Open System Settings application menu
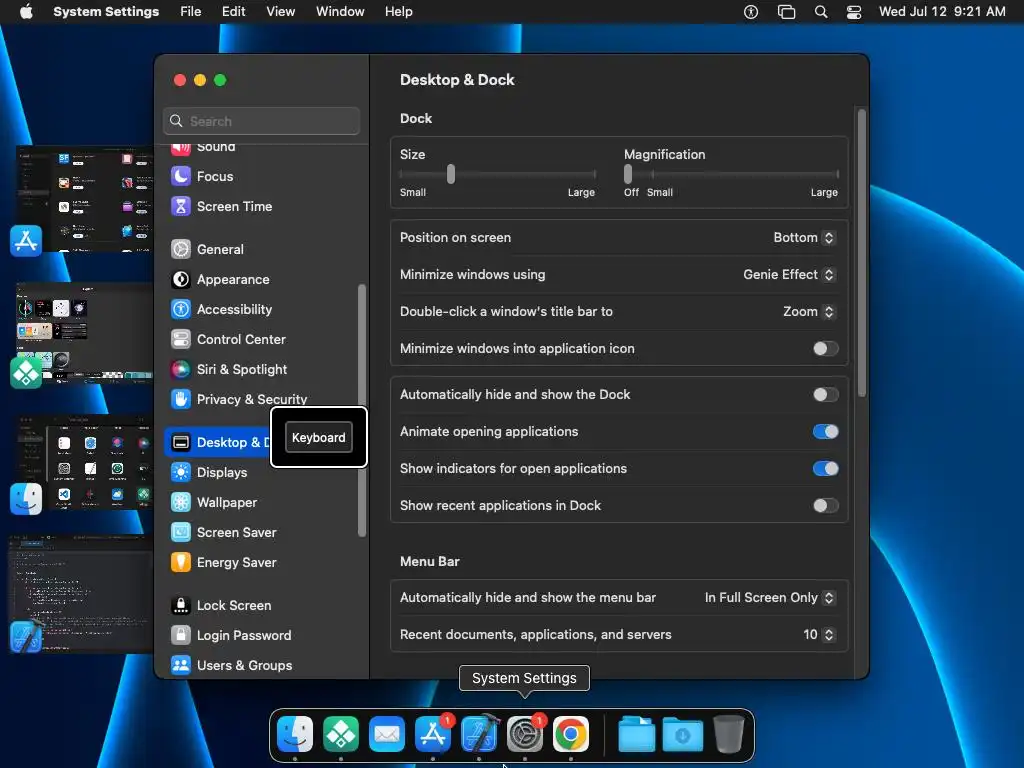1024x768 pixels. [106, 12]
